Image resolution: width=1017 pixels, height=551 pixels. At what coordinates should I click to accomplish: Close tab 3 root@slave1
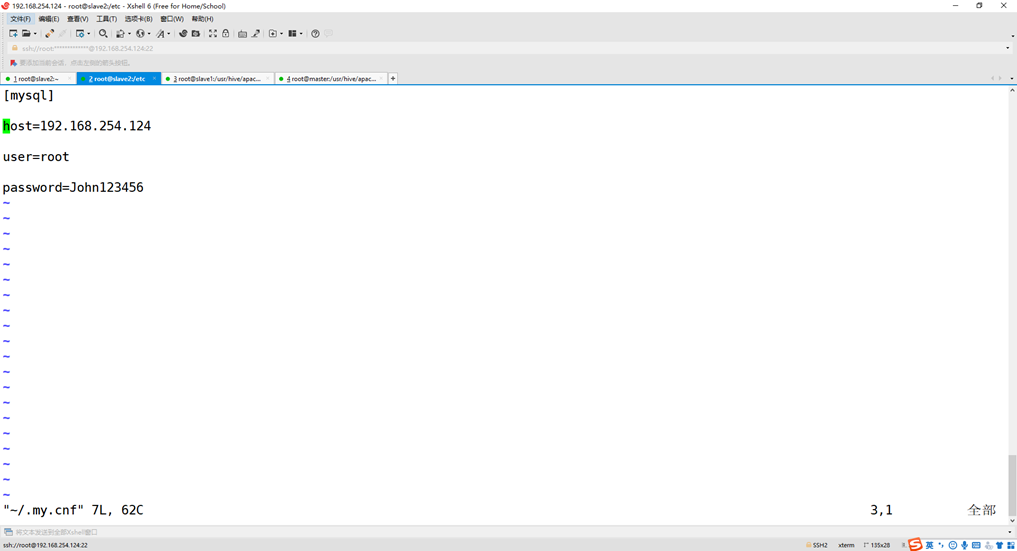(x=267, y=78)
